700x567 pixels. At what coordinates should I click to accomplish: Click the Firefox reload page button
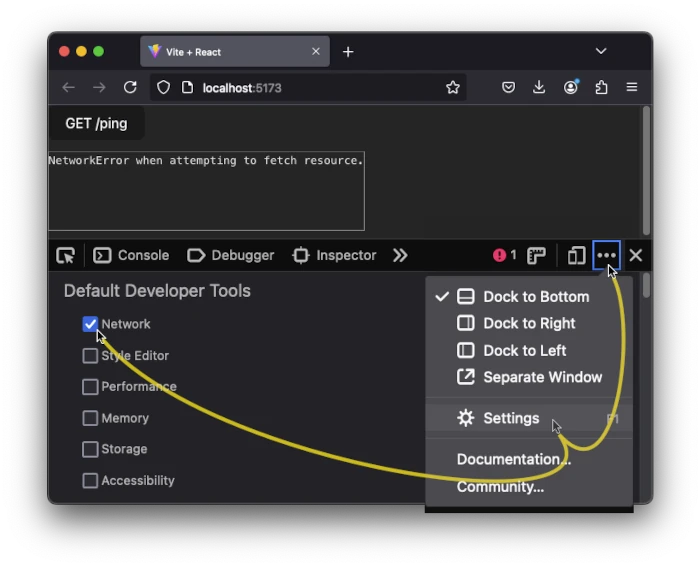point(130,88)
